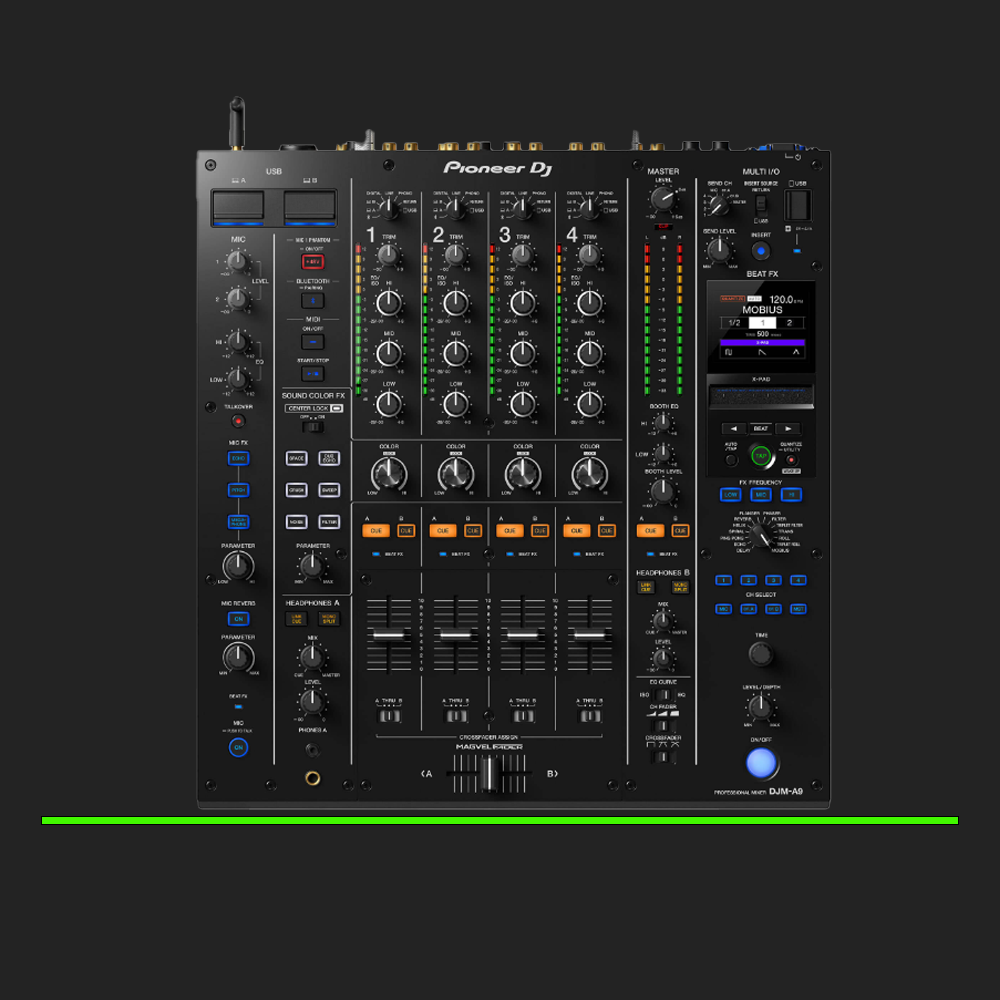Click the channel 3 fader handle

click(x=522, y=635)
